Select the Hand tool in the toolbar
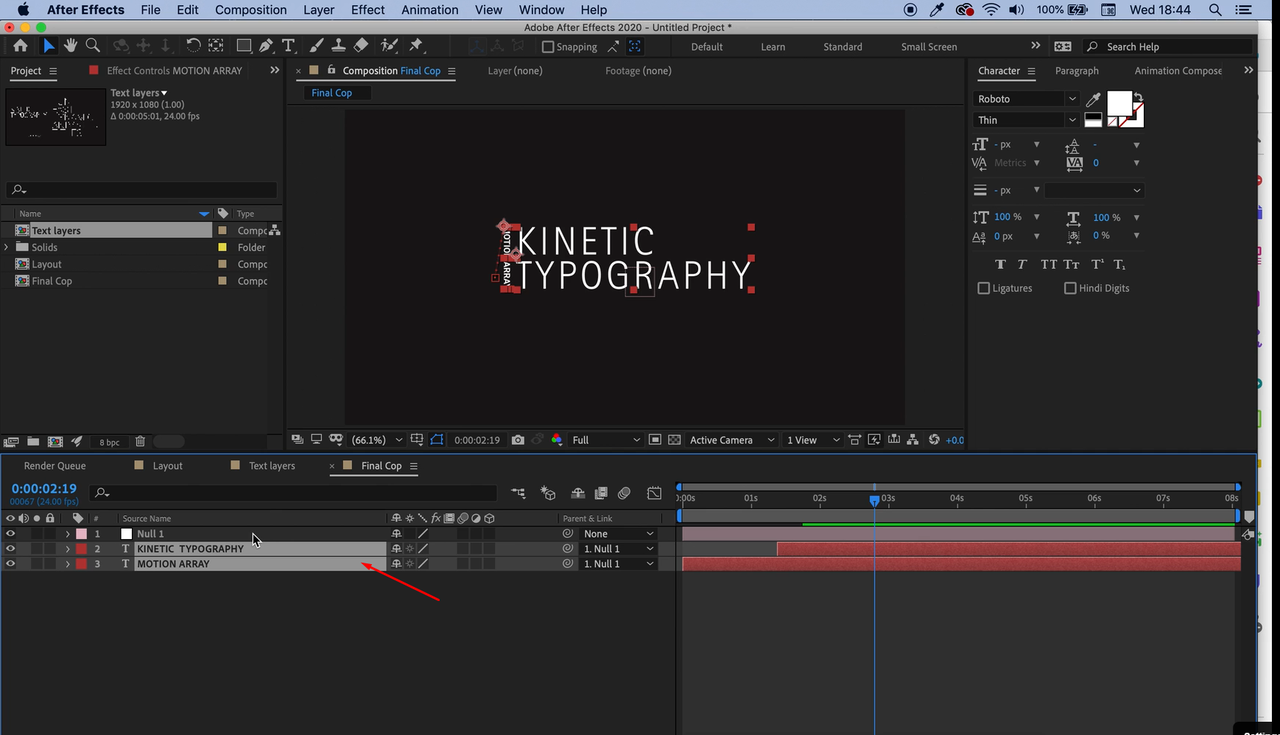Image resolution: width=1280 pixels, height=735 pixels. pos(70,46)
